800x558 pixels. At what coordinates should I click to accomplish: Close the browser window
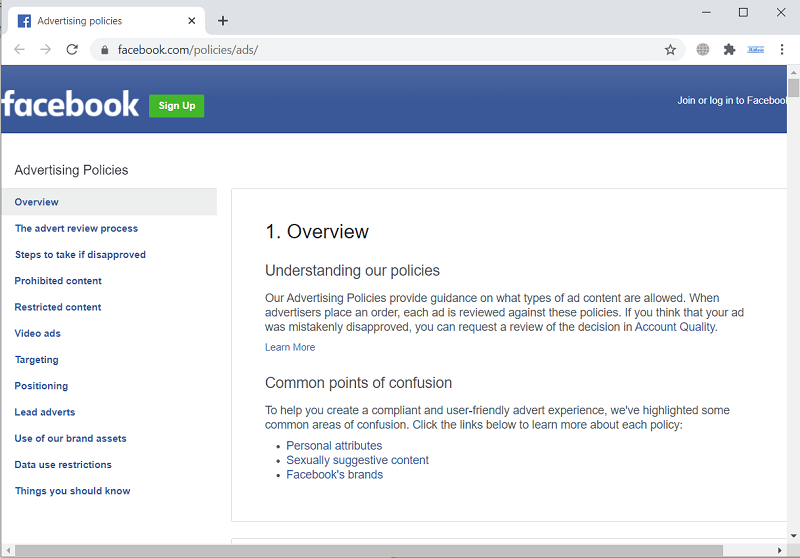click(x=781, y=12)
